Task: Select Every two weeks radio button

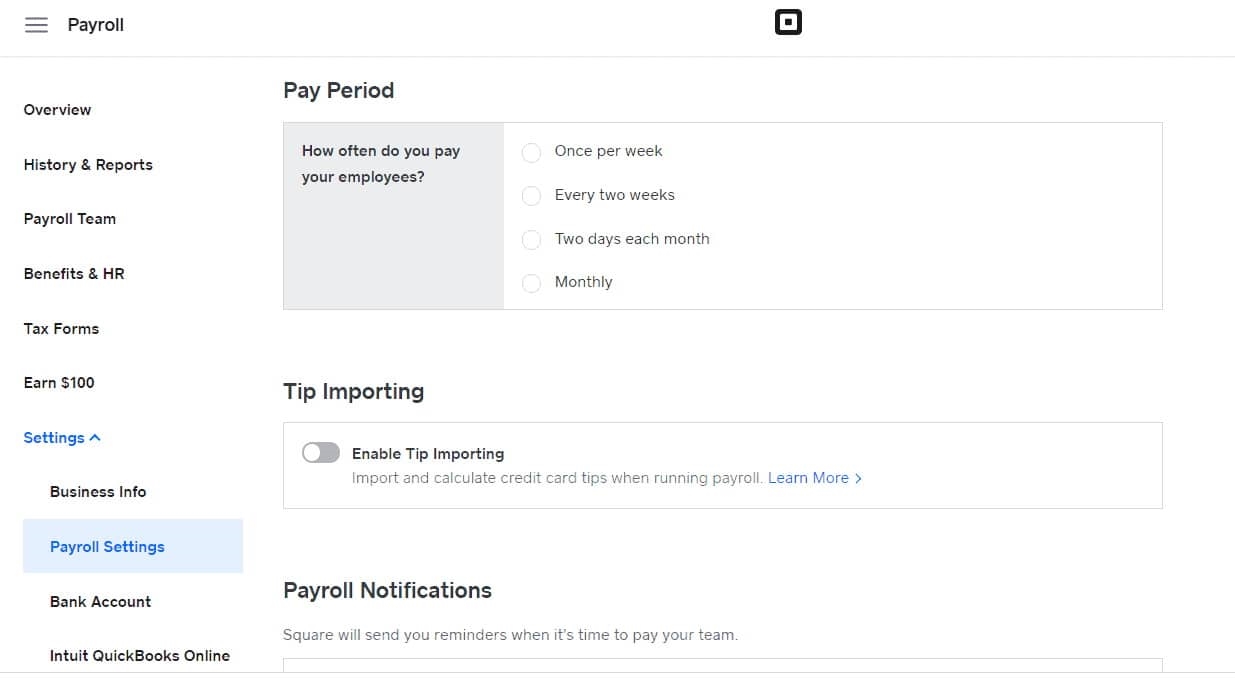Action: tap(532, 196)
